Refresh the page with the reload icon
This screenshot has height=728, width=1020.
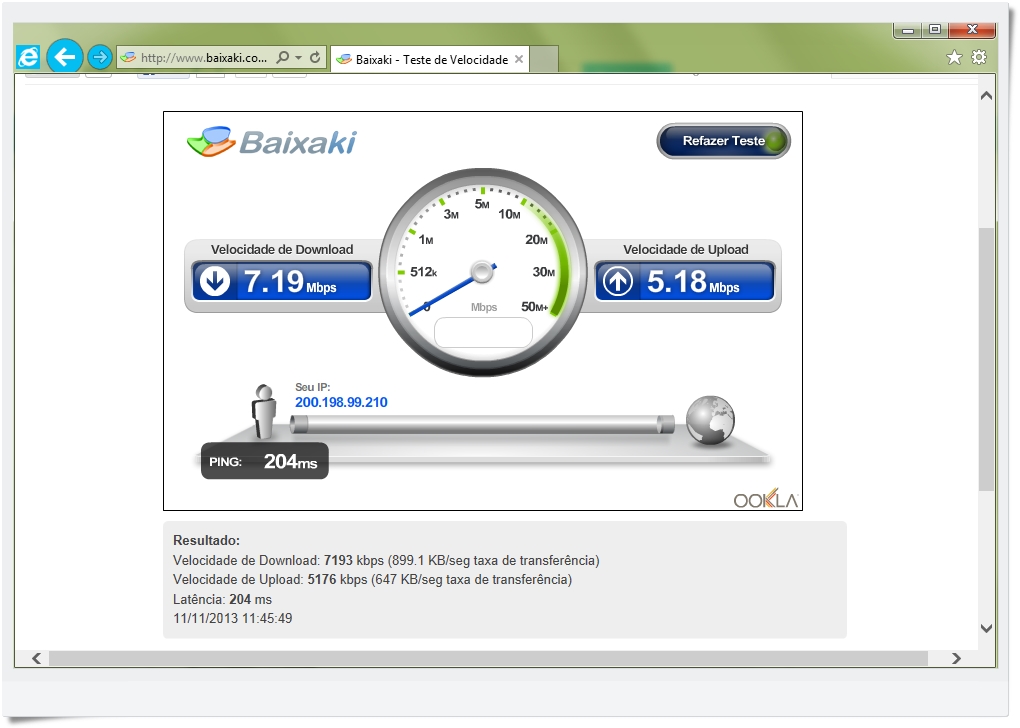click(315, 57)
